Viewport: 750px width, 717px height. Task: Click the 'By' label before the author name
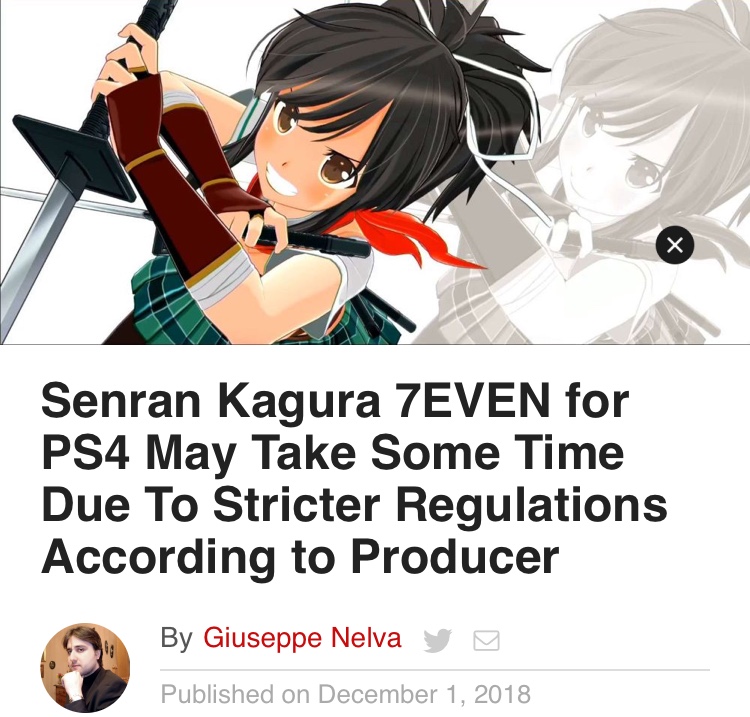176,639
